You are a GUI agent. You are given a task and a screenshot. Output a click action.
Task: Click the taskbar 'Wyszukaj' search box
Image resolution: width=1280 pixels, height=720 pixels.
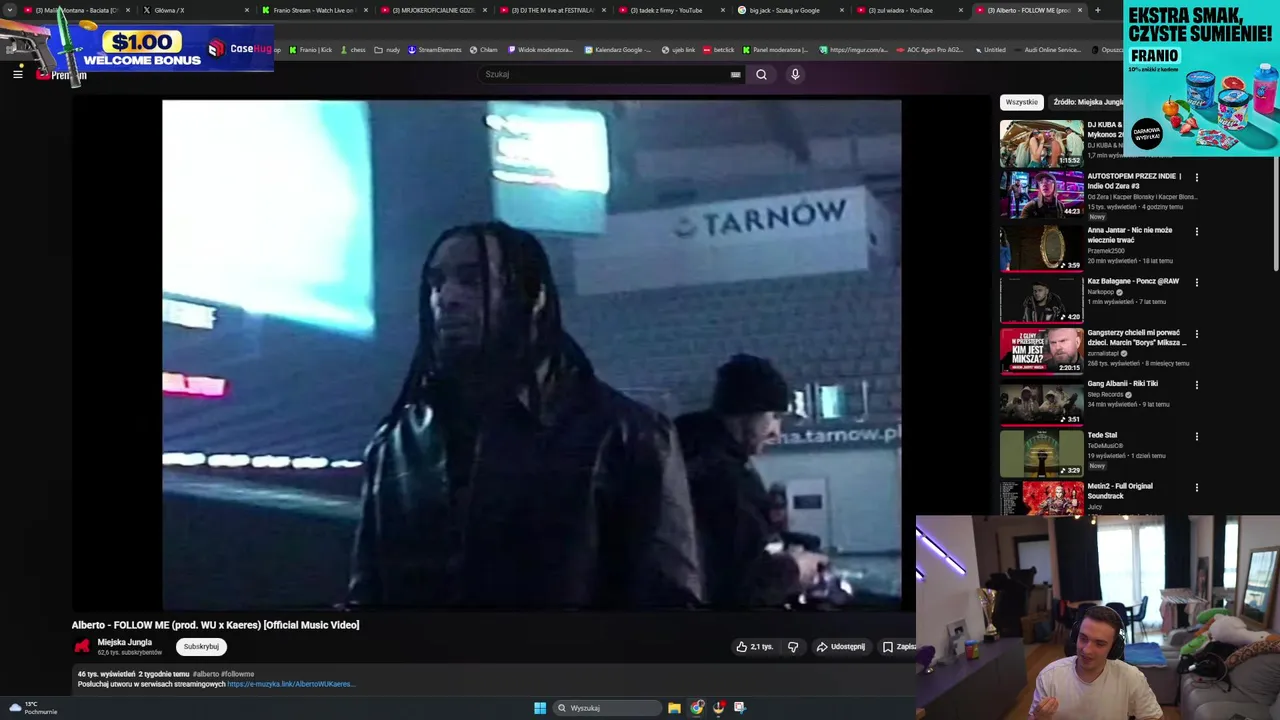point(607,708)
